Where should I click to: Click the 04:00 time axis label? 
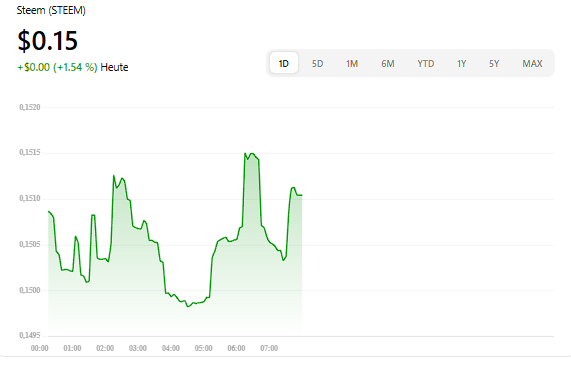171,348
